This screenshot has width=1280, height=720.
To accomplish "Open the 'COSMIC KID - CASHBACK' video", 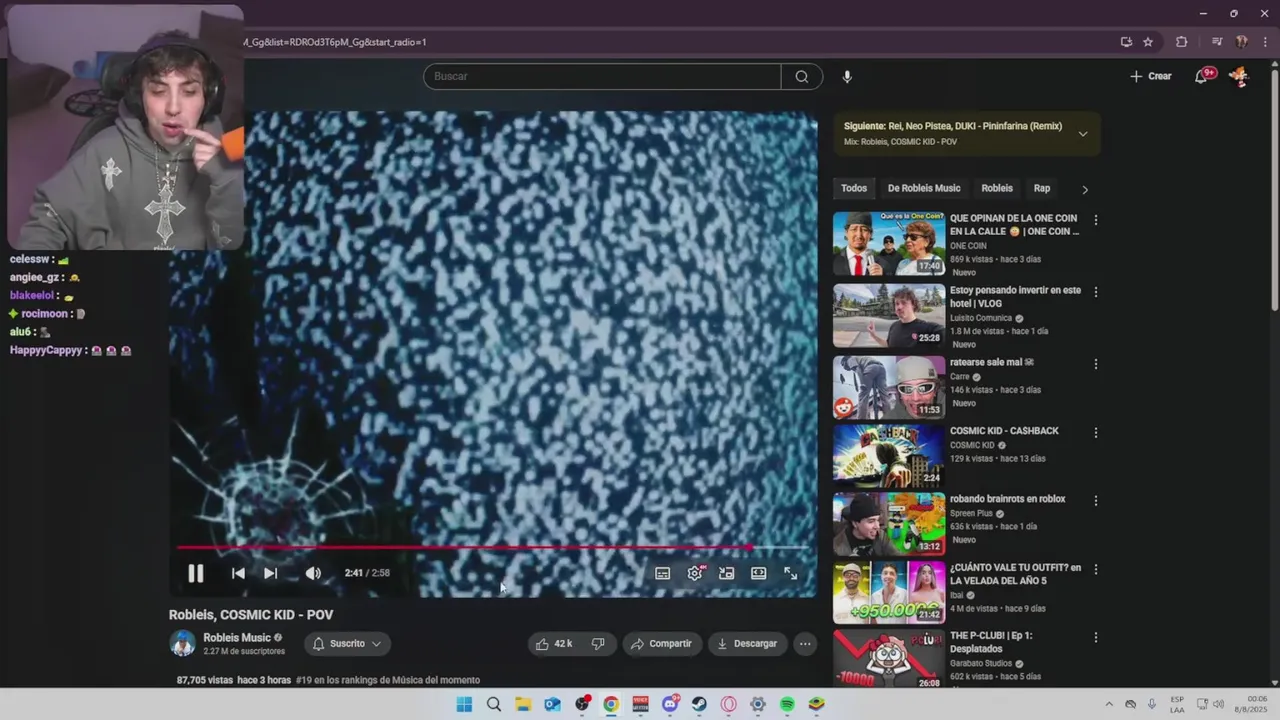I will pos(889,456).
